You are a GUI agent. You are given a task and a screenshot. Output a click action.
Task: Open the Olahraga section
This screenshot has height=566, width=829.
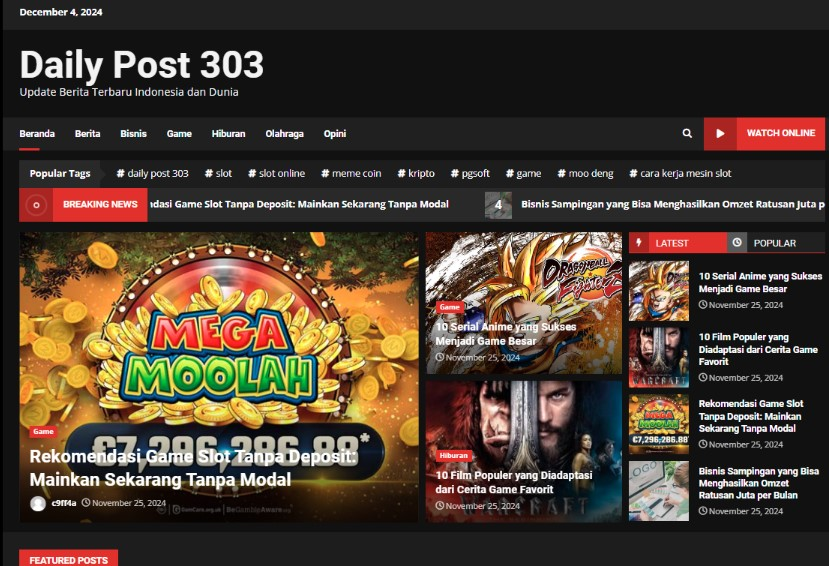coord(284,134)
